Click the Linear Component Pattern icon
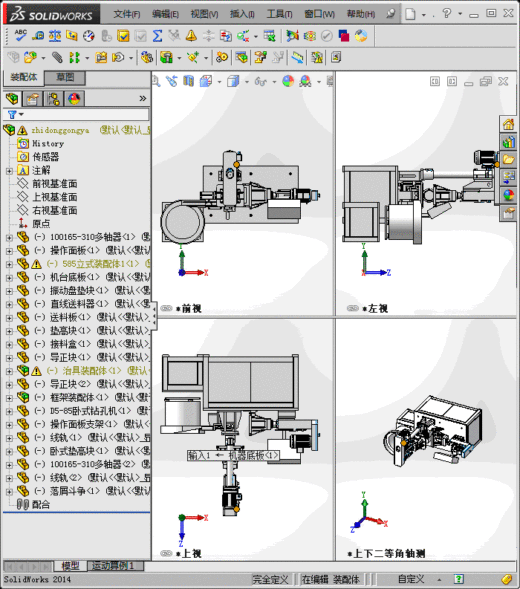This screenshot has width=520, height=589. (74, 57)
